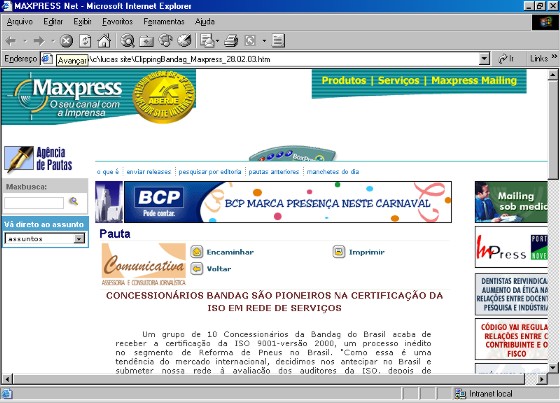Click the Maxpress Mailing link
The image size is (560, 403).
[474, 80]
